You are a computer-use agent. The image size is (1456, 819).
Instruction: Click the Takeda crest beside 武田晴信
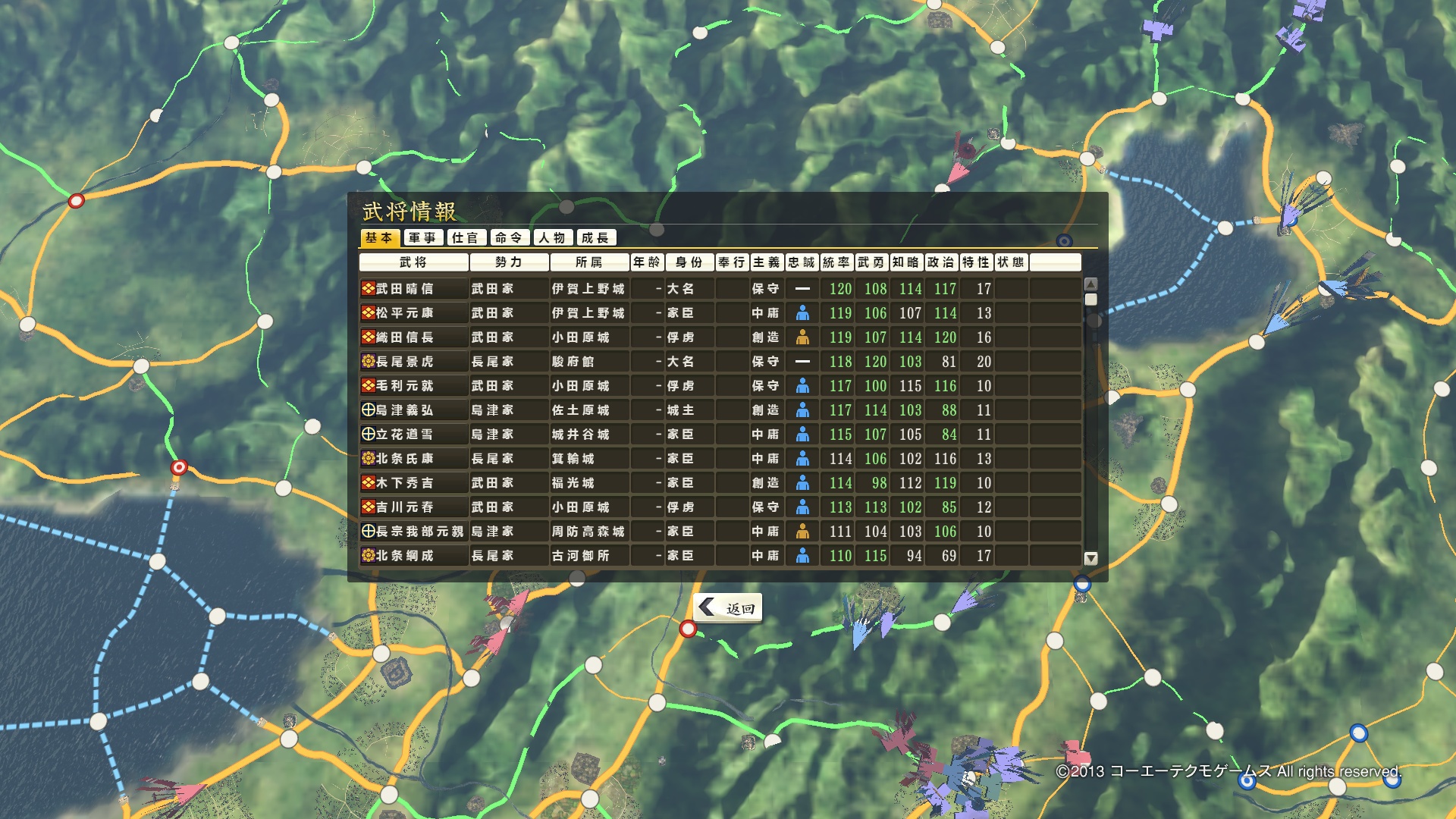coord(369,288)
